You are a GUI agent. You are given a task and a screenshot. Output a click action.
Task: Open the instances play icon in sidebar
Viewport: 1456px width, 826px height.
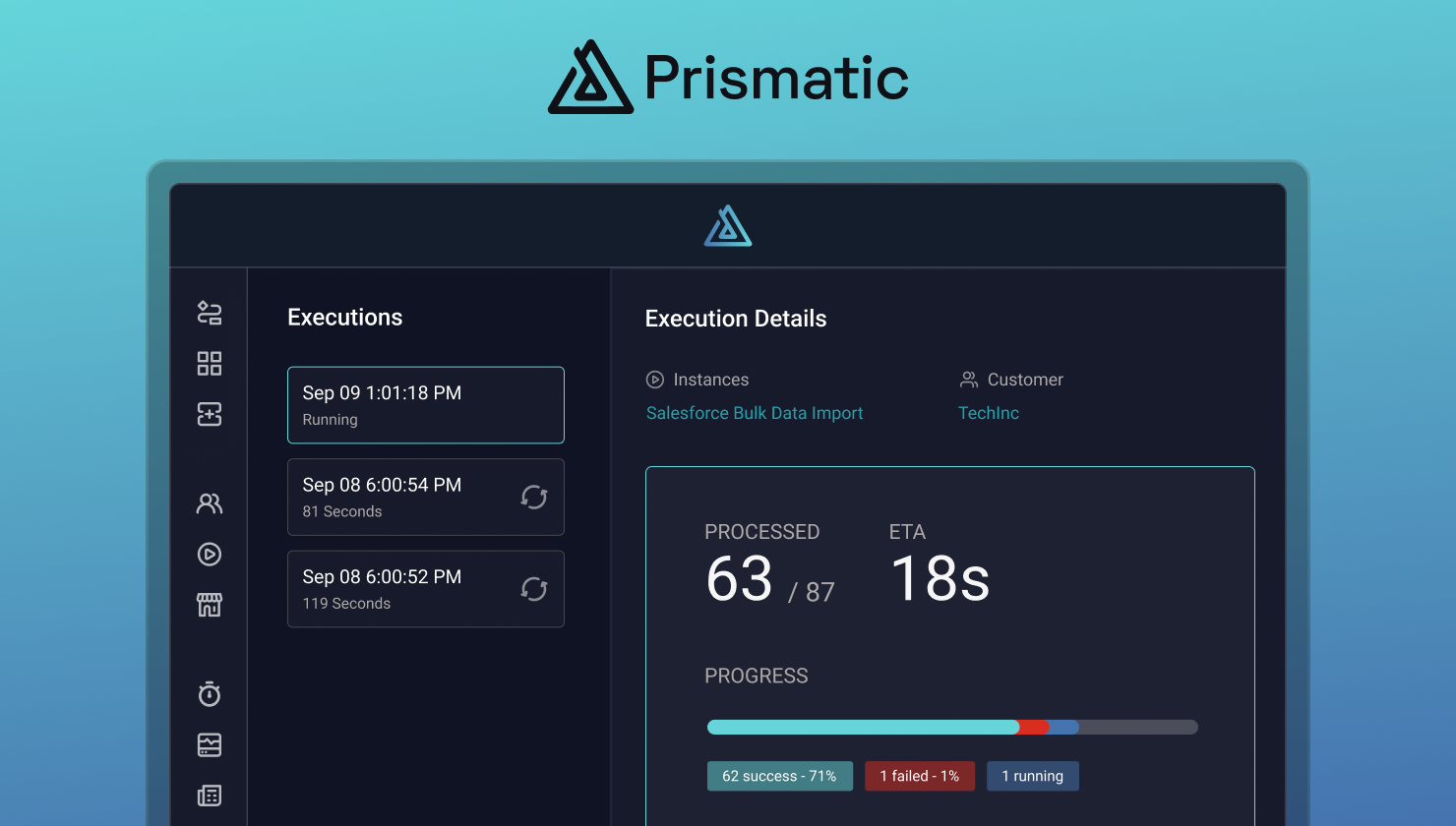210,555
